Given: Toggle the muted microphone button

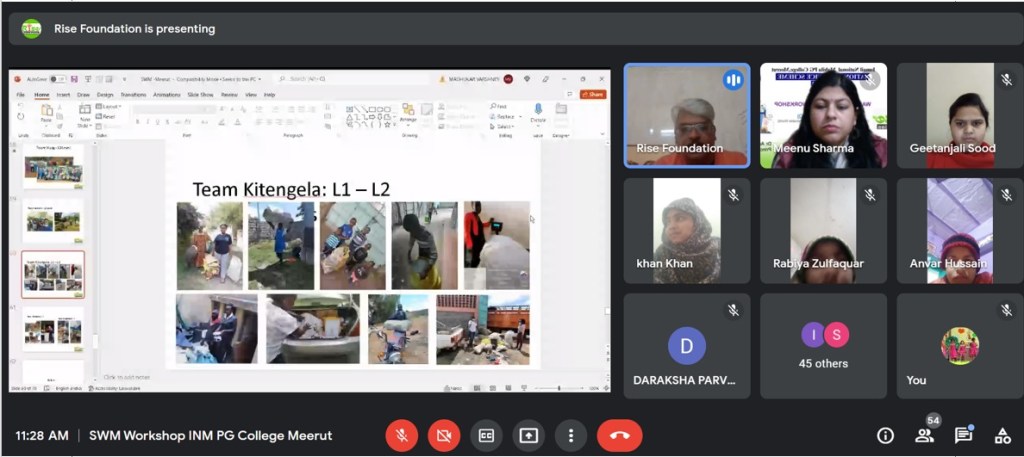Looking at the screenshot, I should click(402, 435).
